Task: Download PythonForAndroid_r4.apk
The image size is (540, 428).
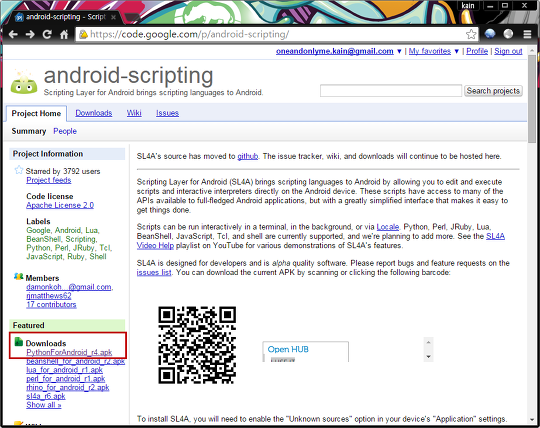Action: (x=69, y=352)
